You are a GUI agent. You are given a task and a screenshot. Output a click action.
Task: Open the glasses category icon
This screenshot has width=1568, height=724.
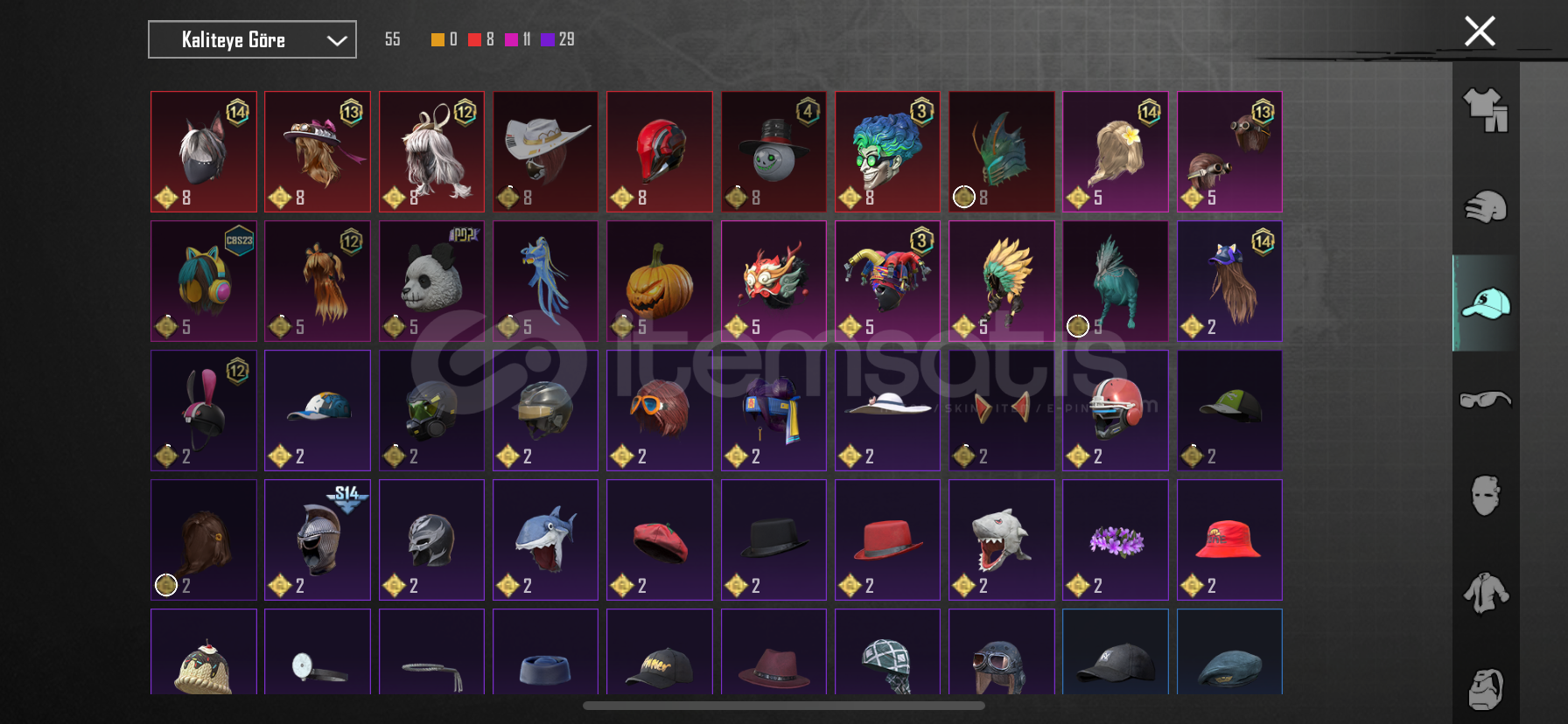pos(1486,400)
